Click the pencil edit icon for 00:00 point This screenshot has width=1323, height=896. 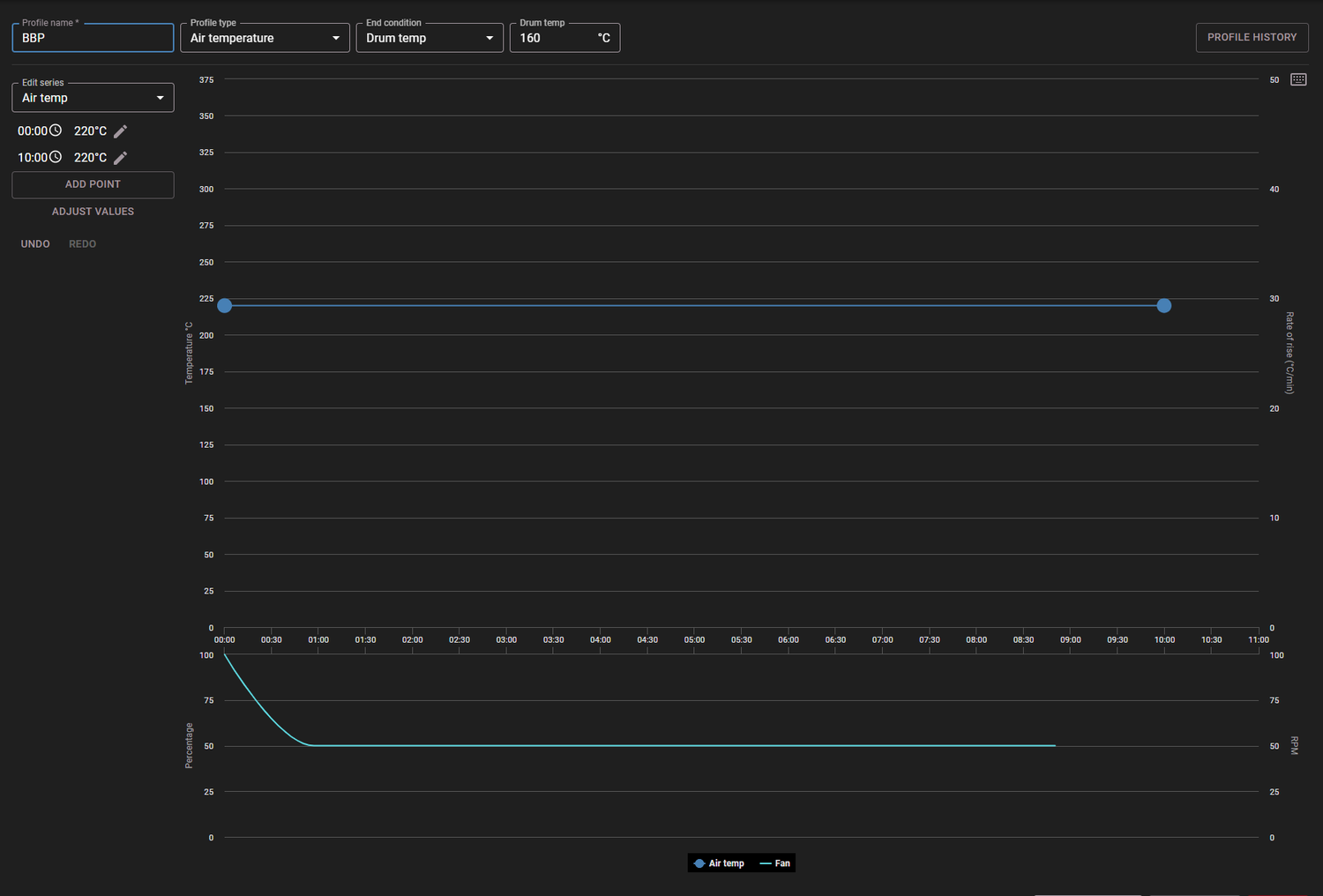point(121,131)
